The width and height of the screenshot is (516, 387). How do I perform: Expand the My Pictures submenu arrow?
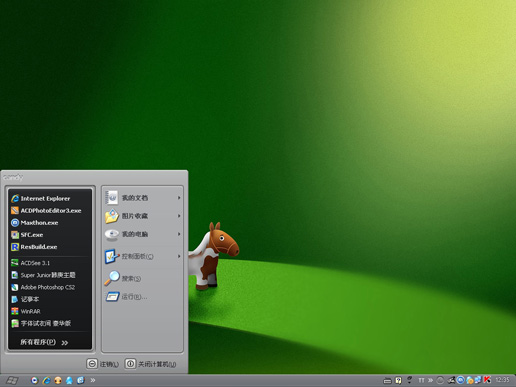179,216
